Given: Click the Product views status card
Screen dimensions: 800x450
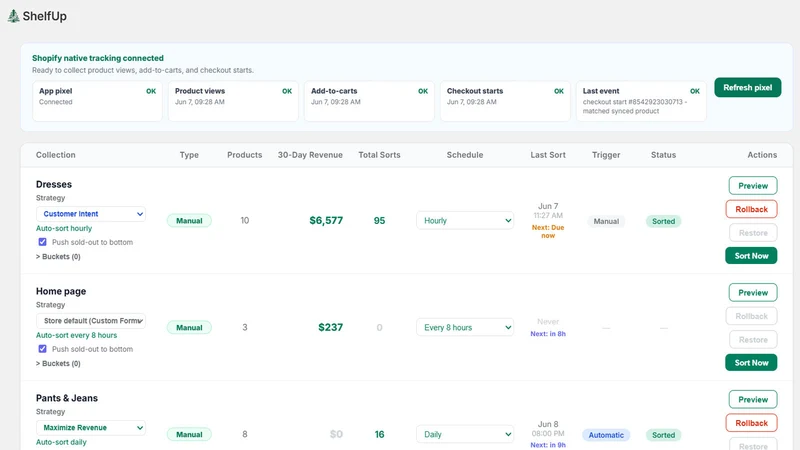Looking at the screenshot, I should pos(233,101).
